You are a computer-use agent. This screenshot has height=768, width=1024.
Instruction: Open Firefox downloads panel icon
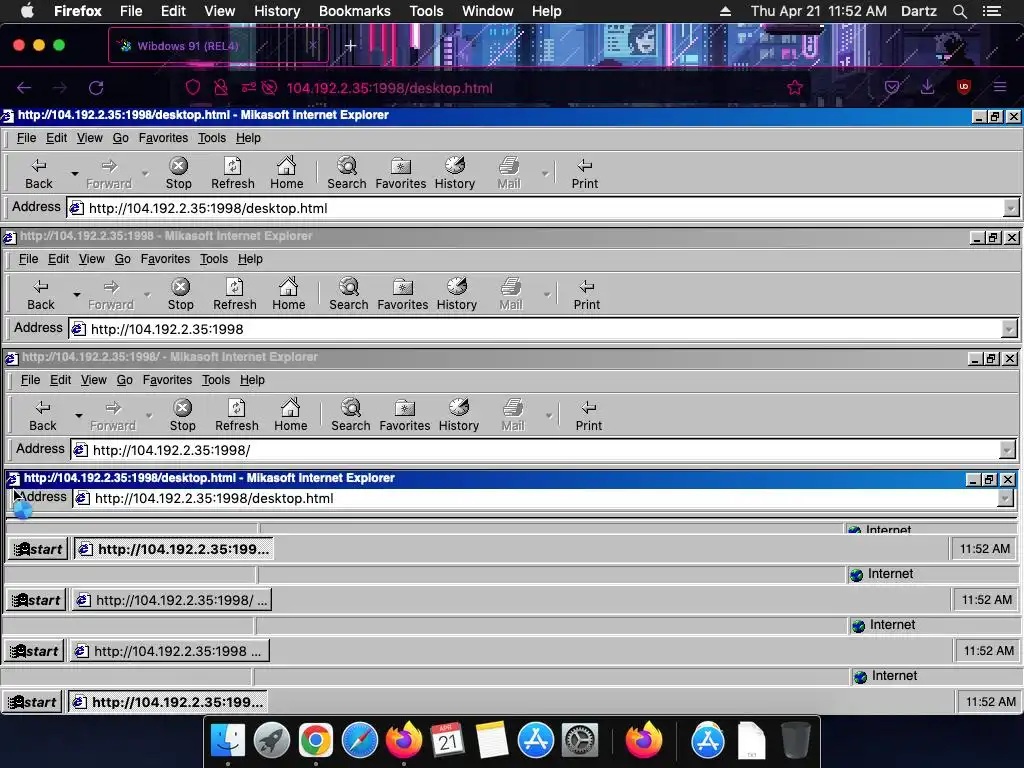[x=927, y=87]
